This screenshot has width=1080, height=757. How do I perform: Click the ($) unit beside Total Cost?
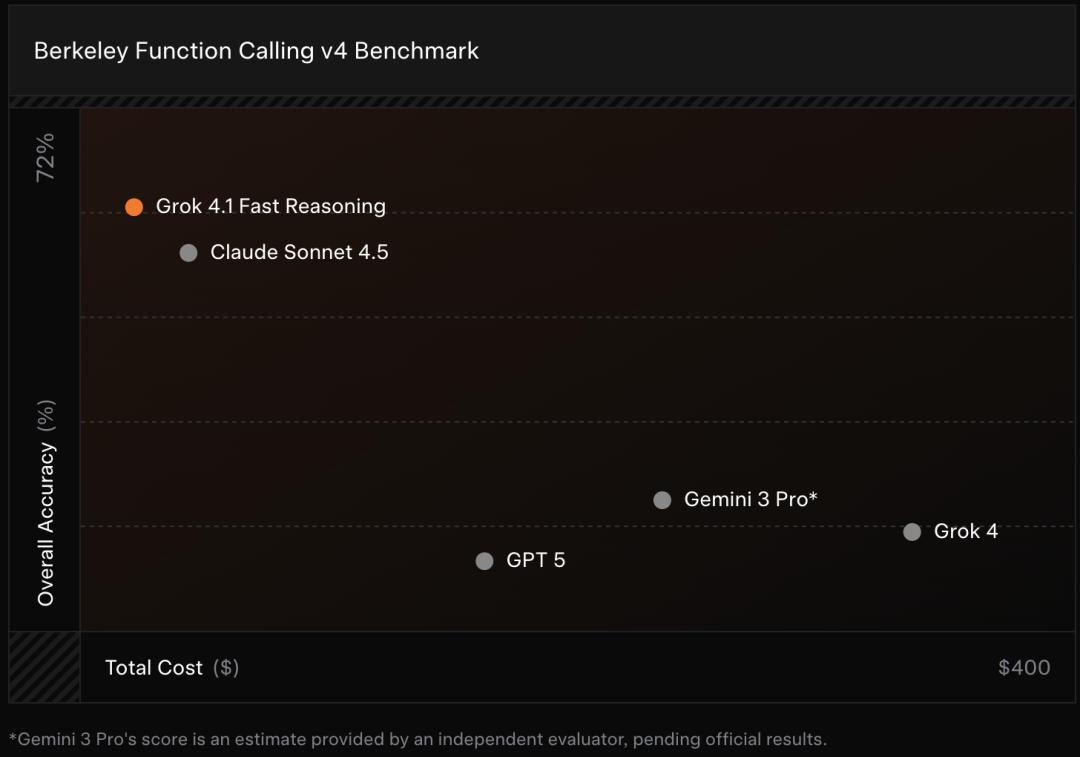[x=225, y=668]
